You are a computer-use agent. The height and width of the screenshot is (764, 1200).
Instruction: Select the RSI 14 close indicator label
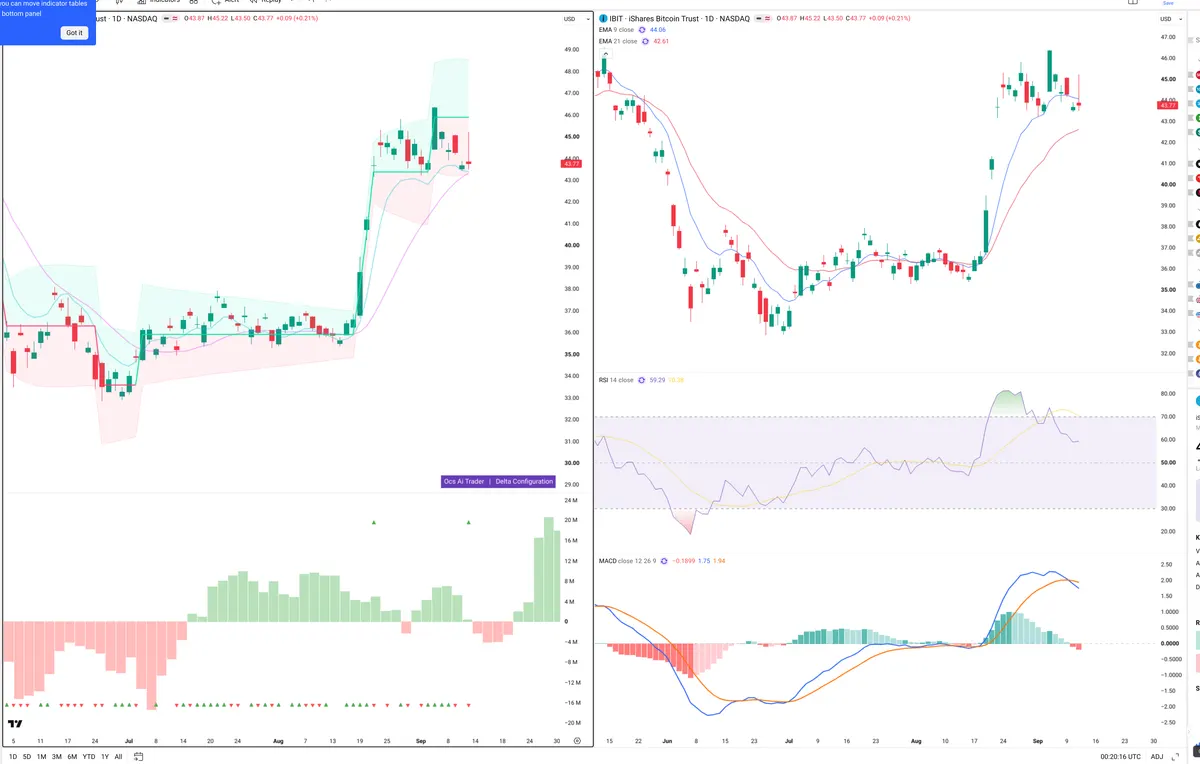tap(616, 380)
